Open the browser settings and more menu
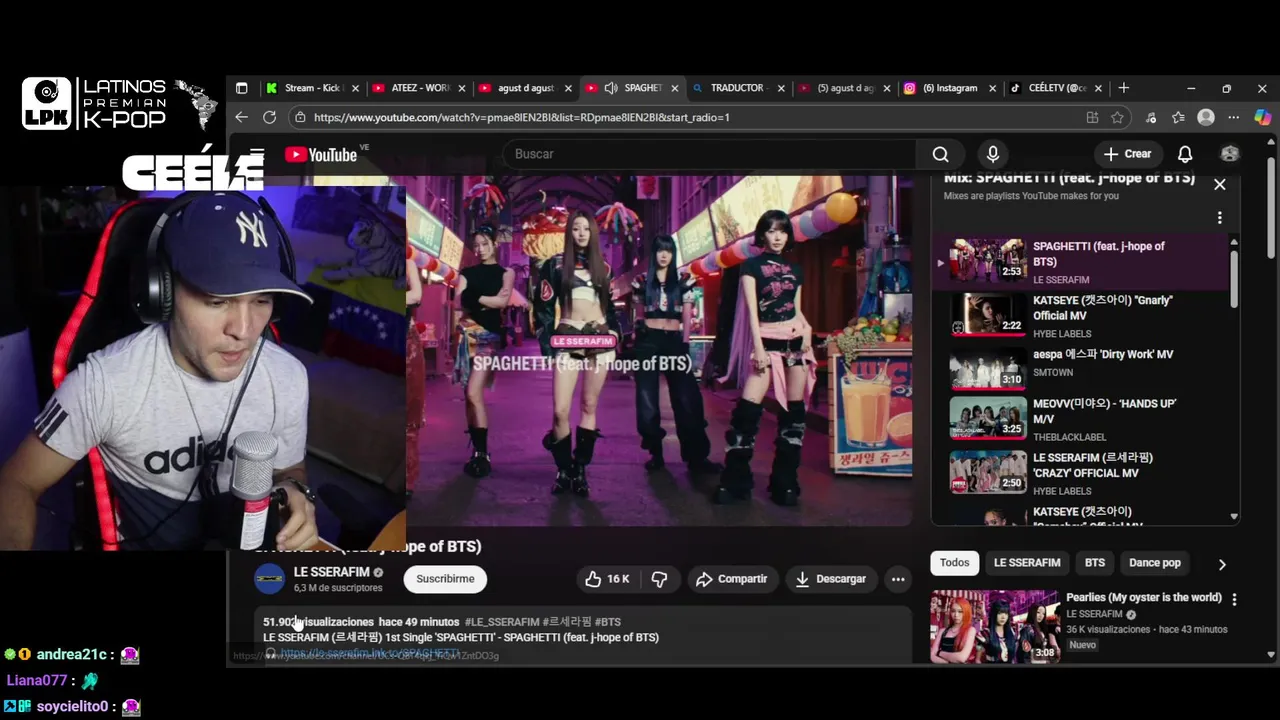Screen dimensions: 1280x720 click(1234, 117)
